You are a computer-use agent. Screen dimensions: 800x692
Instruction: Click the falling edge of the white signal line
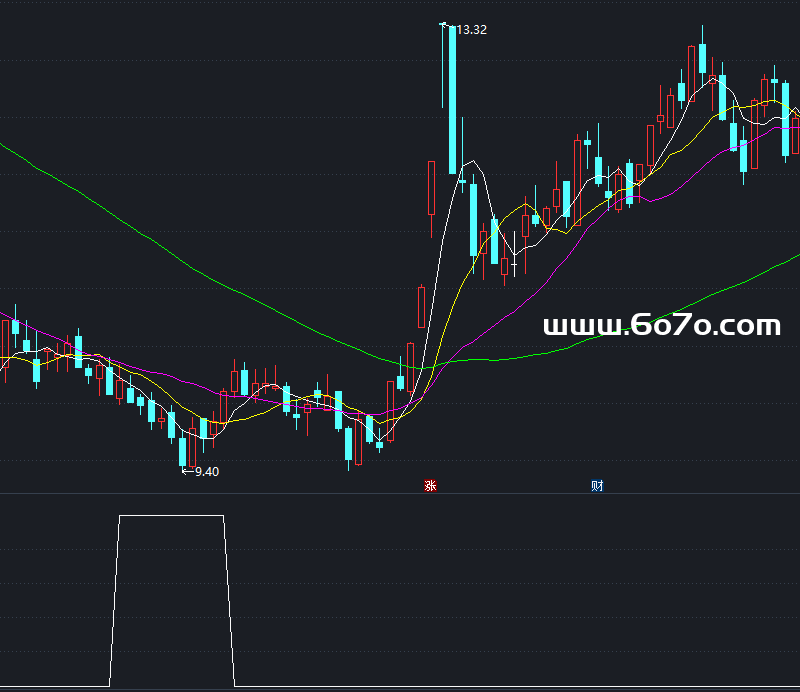point(229,600)
